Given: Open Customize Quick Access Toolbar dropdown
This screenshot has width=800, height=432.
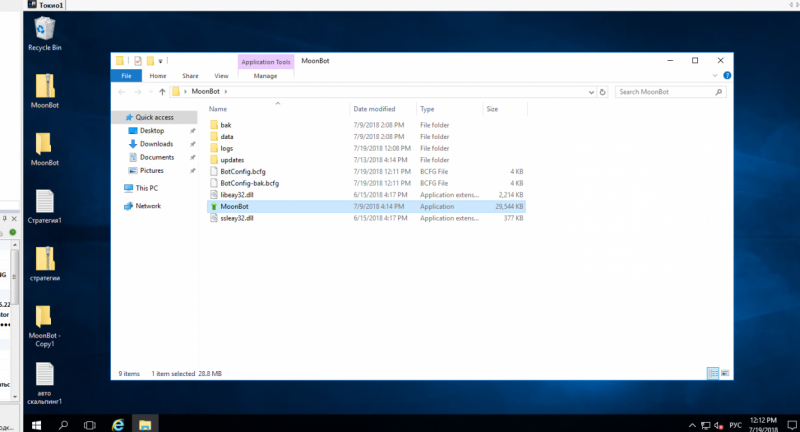Looking at the screenshot, I should pos(160,61).
